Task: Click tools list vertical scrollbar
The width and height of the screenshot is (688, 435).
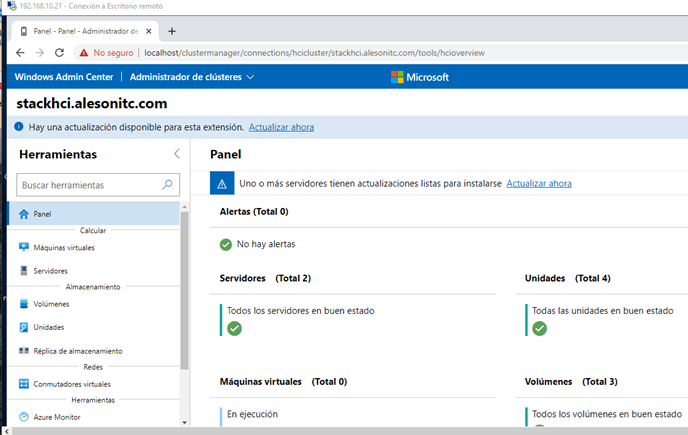Action: point(184,290)
